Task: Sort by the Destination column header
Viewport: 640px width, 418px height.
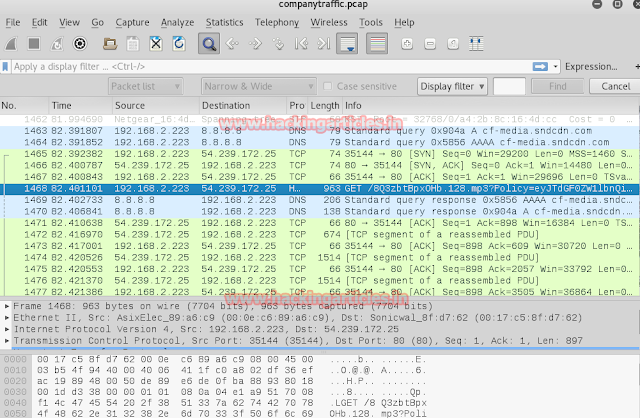Action: tap(243, 106)
